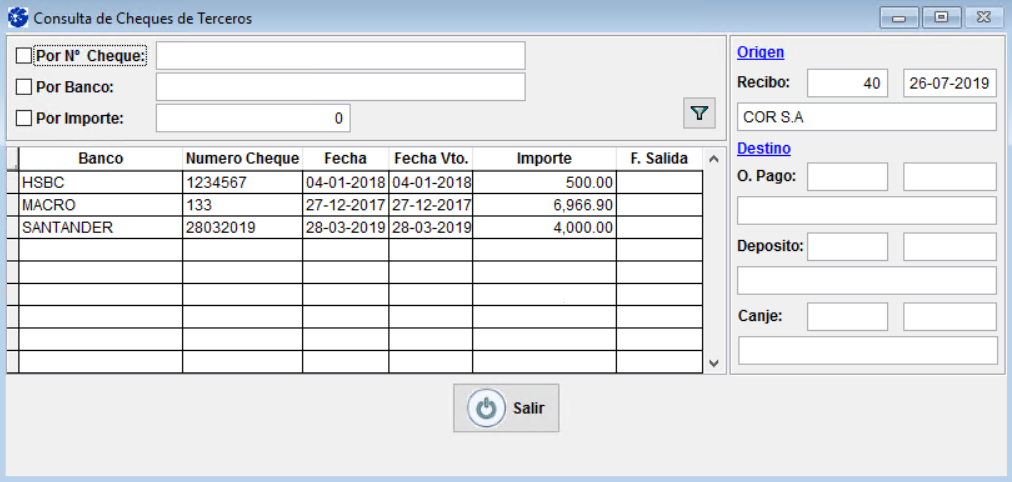
Task: Toggle the Por Banco checkbox
Action: (25, 87)
